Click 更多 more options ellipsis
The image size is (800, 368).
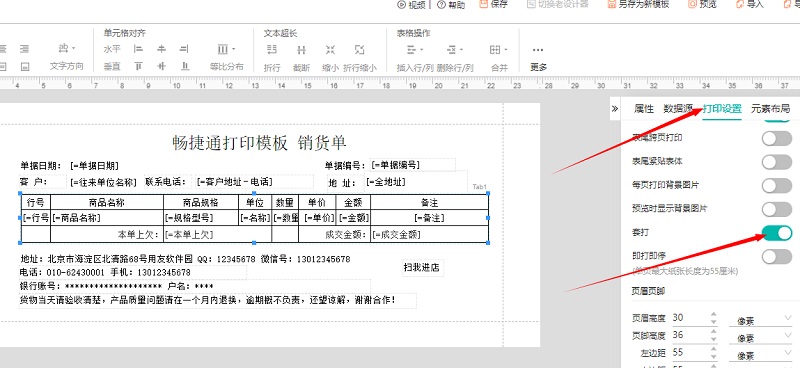[x=538, y=50]
